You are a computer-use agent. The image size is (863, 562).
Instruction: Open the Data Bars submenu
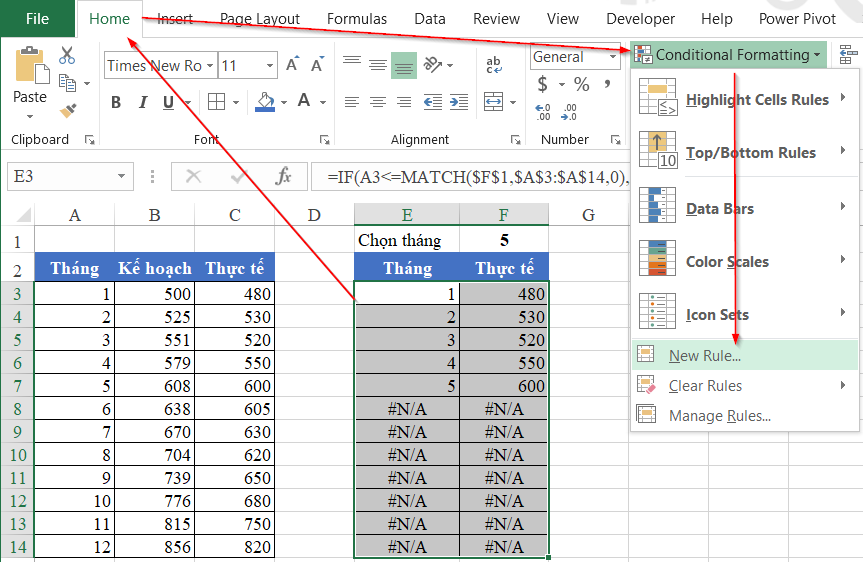744,209
